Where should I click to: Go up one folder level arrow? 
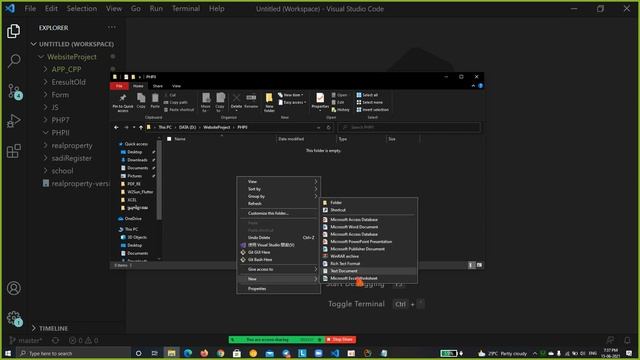pos(141,127)
